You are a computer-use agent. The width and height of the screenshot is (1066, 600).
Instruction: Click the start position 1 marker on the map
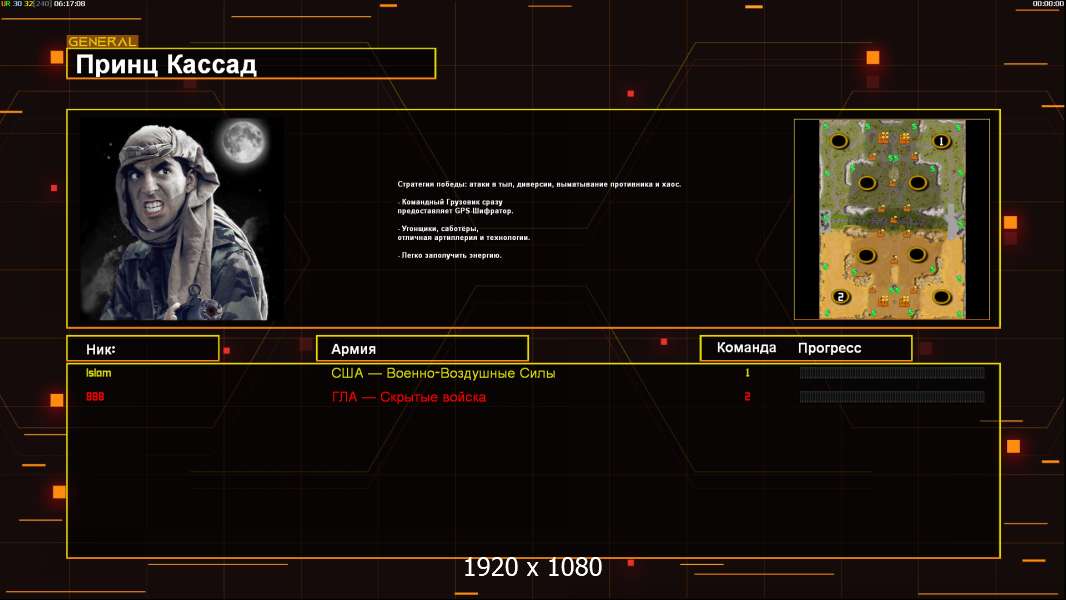(x=941, y=141)
